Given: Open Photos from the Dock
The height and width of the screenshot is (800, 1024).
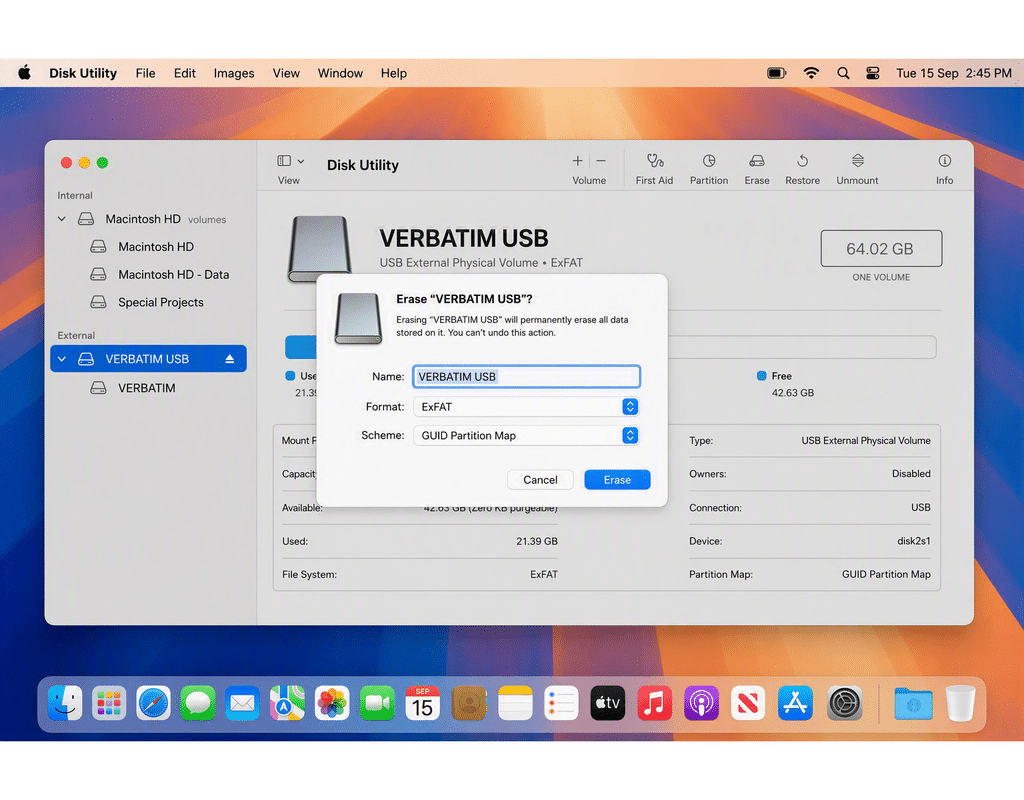Looking at the screenshot, I should click(x=332, y=703).
